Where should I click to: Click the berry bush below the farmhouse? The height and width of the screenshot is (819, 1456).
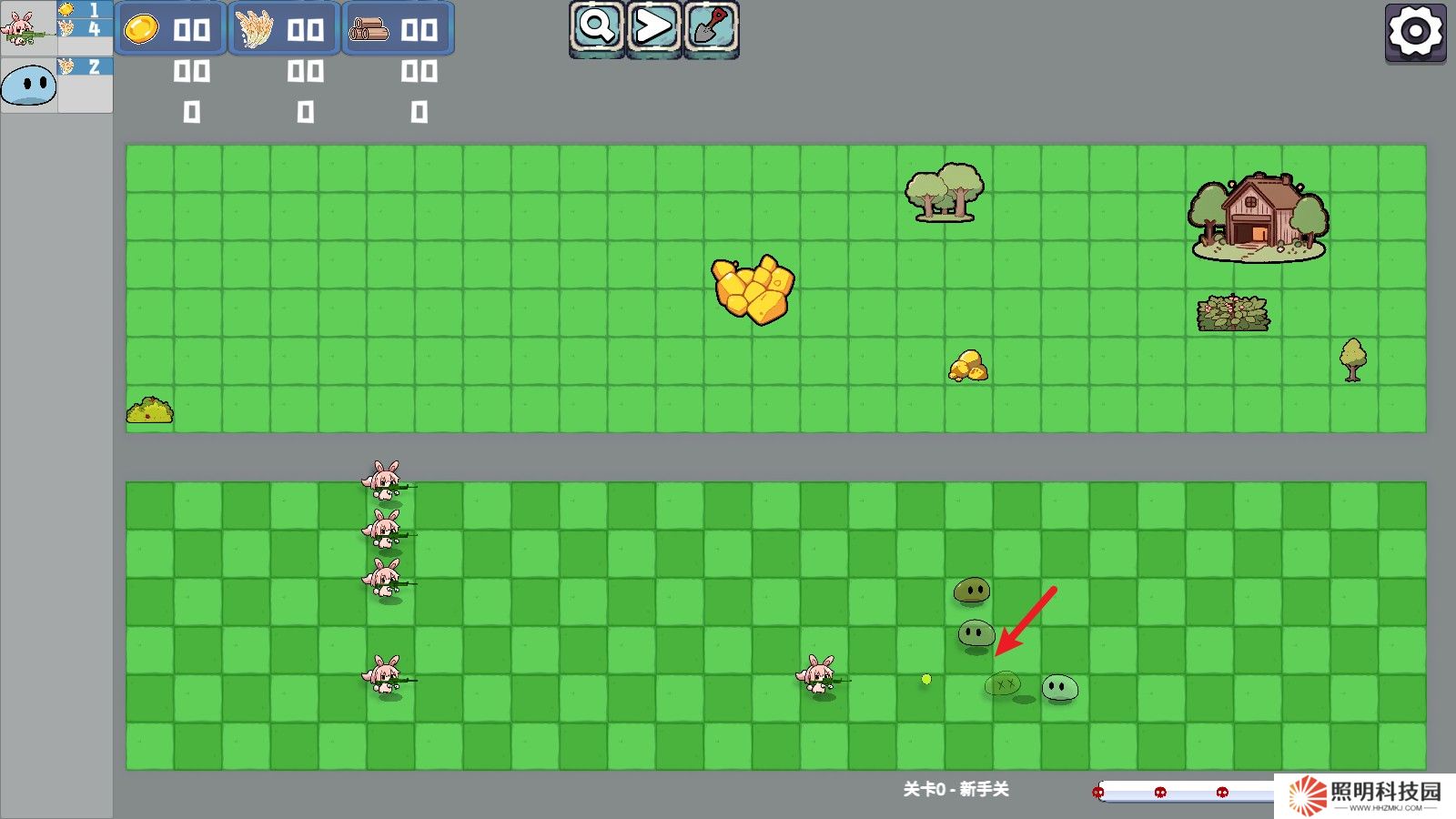(1233, 314)
